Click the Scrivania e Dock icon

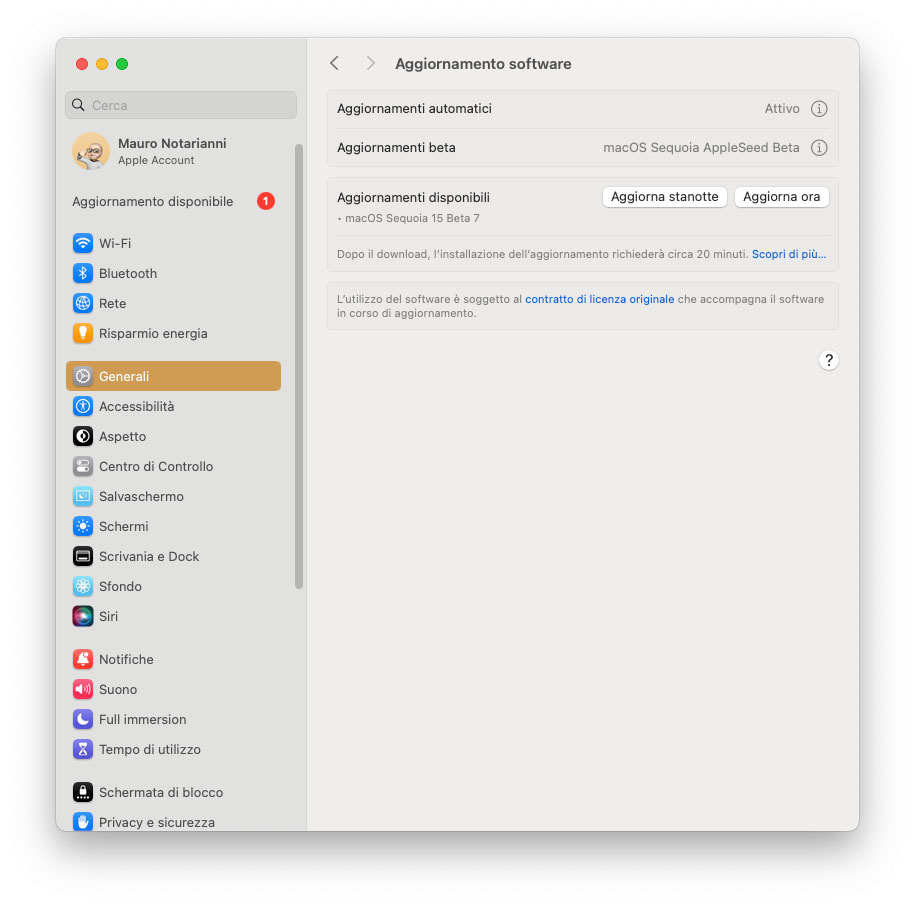point(83,556)
